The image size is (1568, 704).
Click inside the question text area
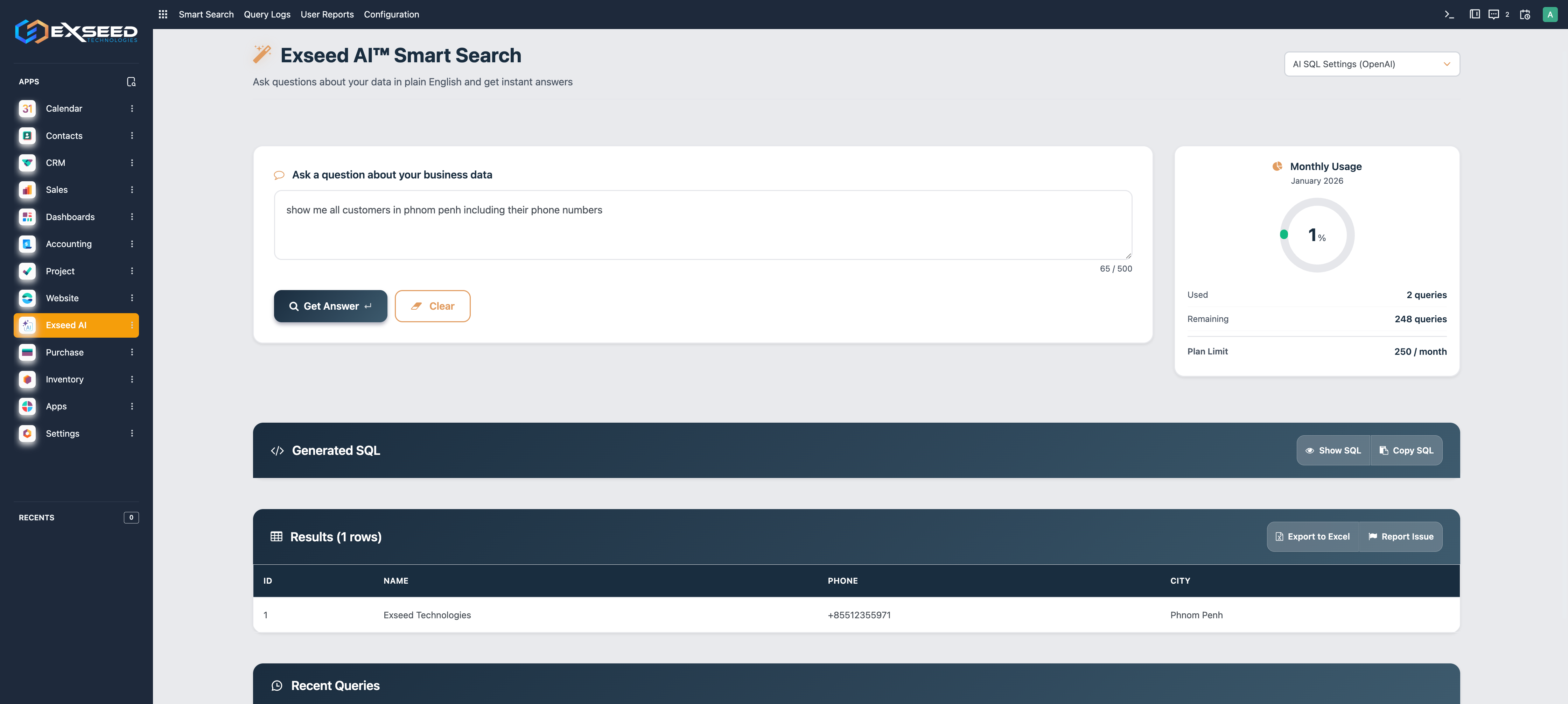coord(702,225)
